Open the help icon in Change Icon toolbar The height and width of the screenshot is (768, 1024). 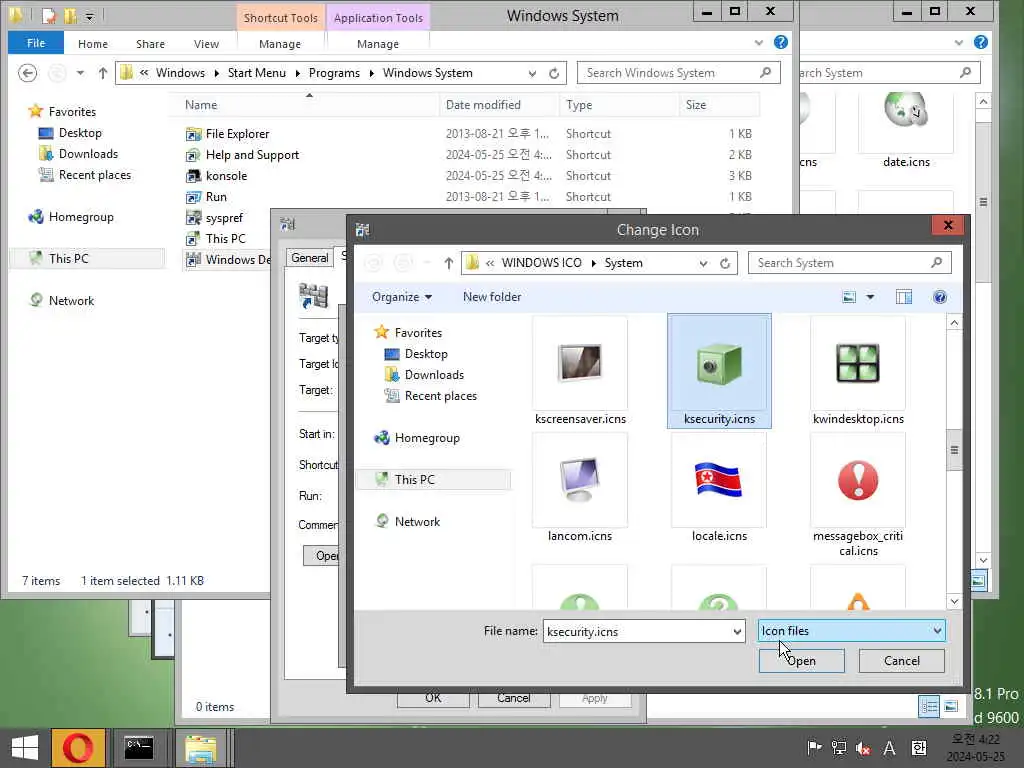tap(940, 297)
